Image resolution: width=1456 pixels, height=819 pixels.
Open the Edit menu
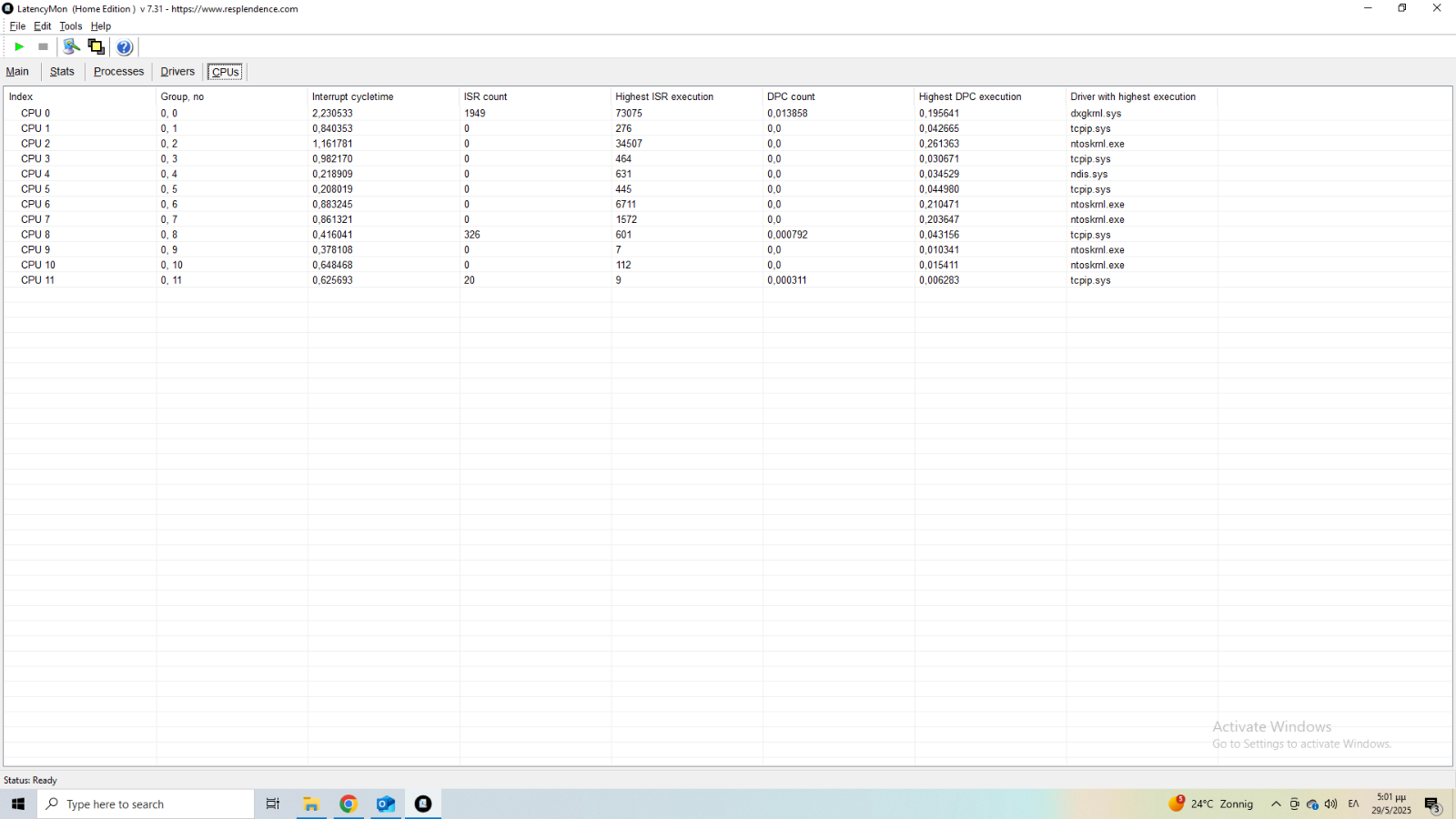tap(43, 26)
